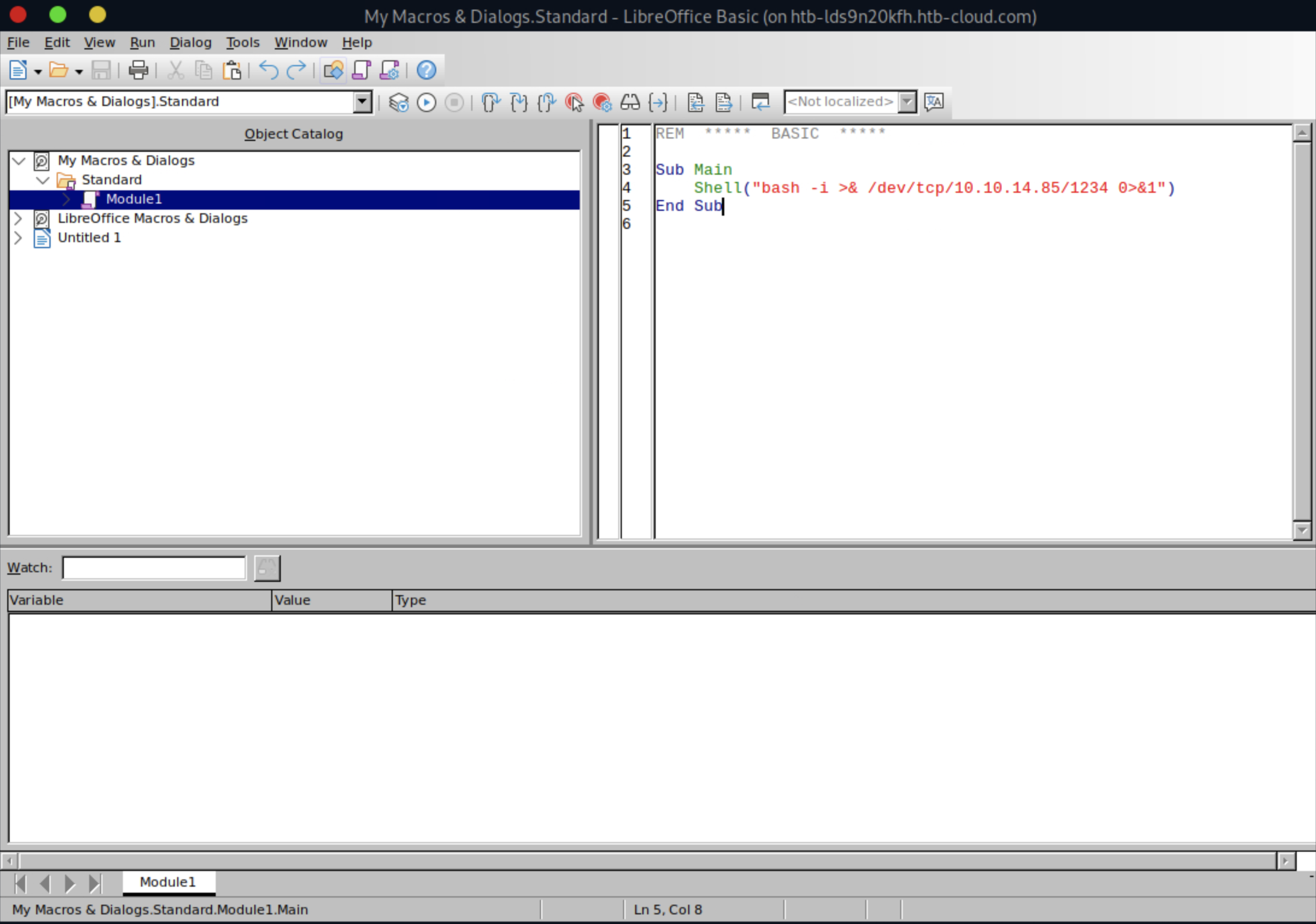The image size is (1316, 924).
Task: Open the Tools menu
Action: click(243, 43)
